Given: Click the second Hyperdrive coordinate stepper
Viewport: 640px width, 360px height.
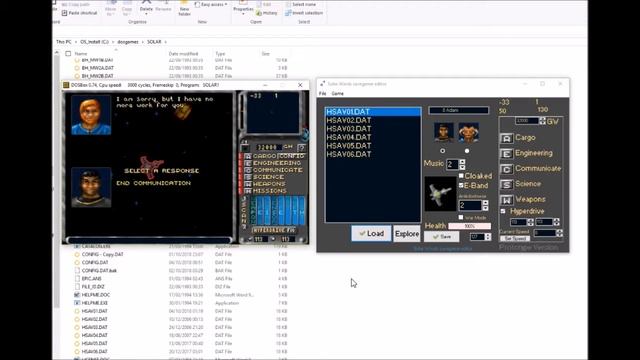Looking at the screenshot, I should (556, 222).
